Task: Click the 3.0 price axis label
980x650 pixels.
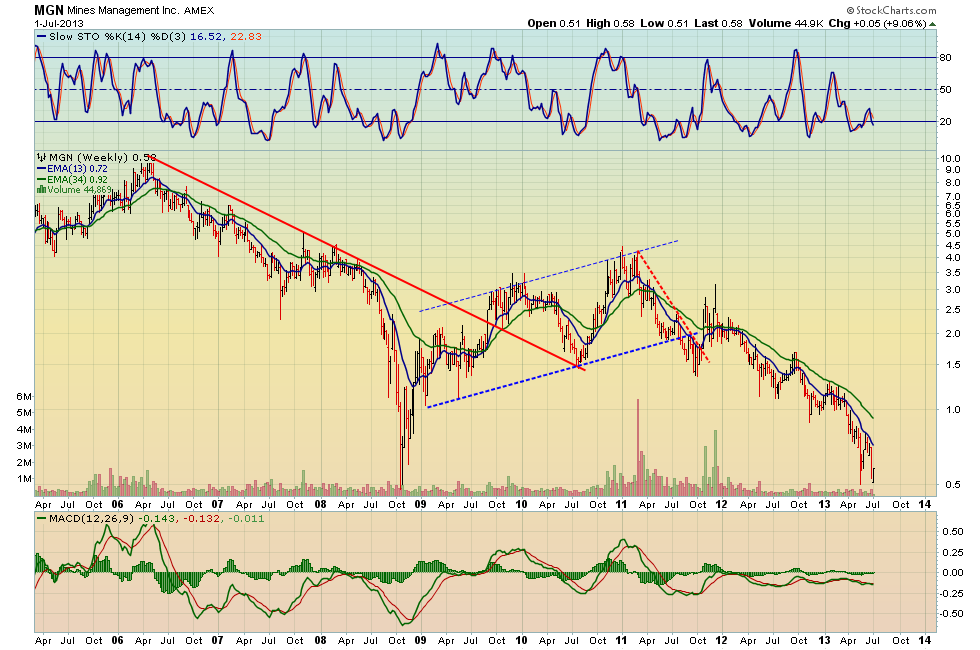Action: pos(952,290)
